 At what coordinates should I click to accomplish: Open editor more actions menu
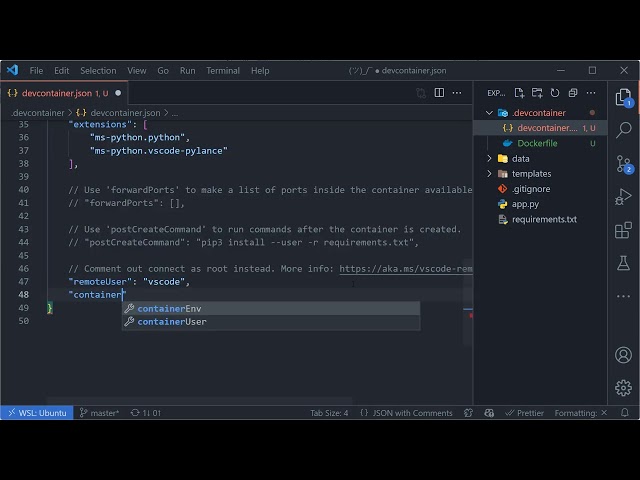[x=457, y=93]
